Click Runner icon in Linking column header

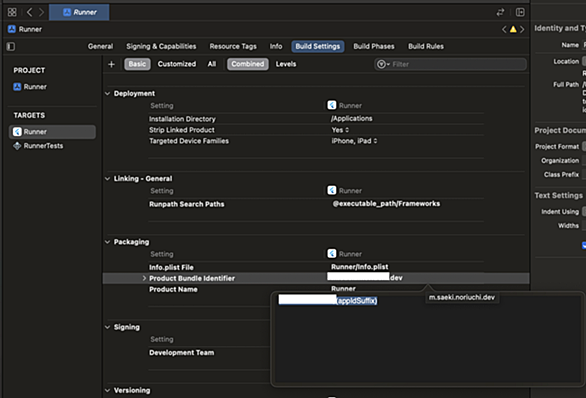pos(332,191)
